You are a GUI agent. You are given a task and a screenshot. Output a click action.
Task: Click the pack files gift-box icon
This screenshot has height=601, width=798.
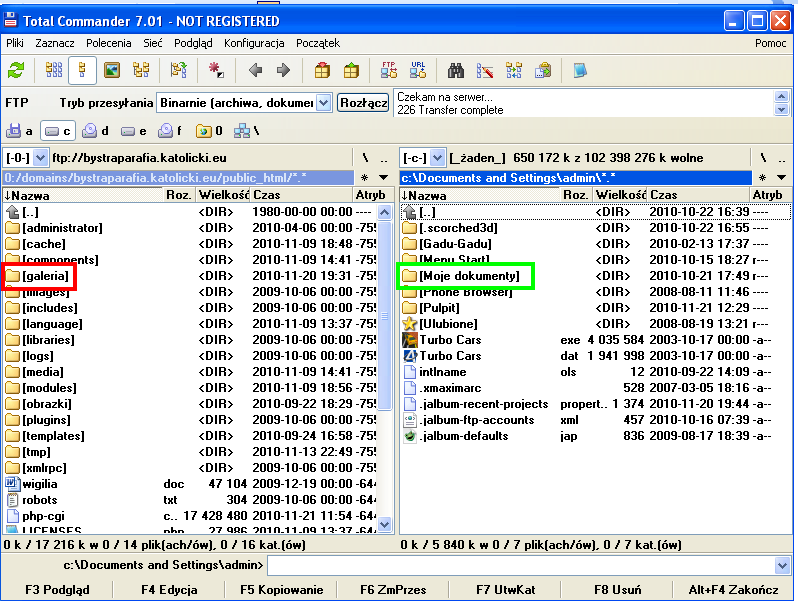click(321, 70)
